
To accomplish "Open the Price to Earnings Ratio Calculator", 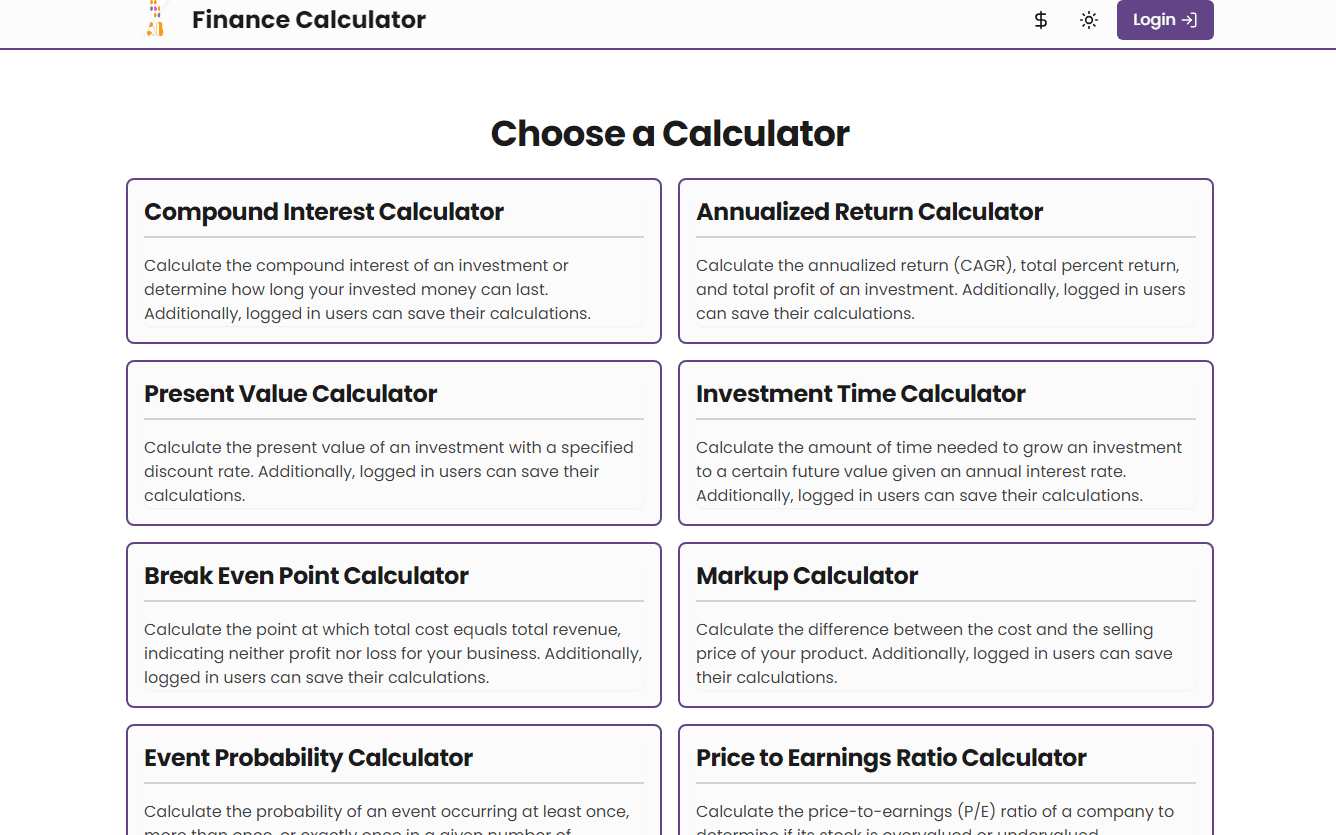I will [946, 780].
